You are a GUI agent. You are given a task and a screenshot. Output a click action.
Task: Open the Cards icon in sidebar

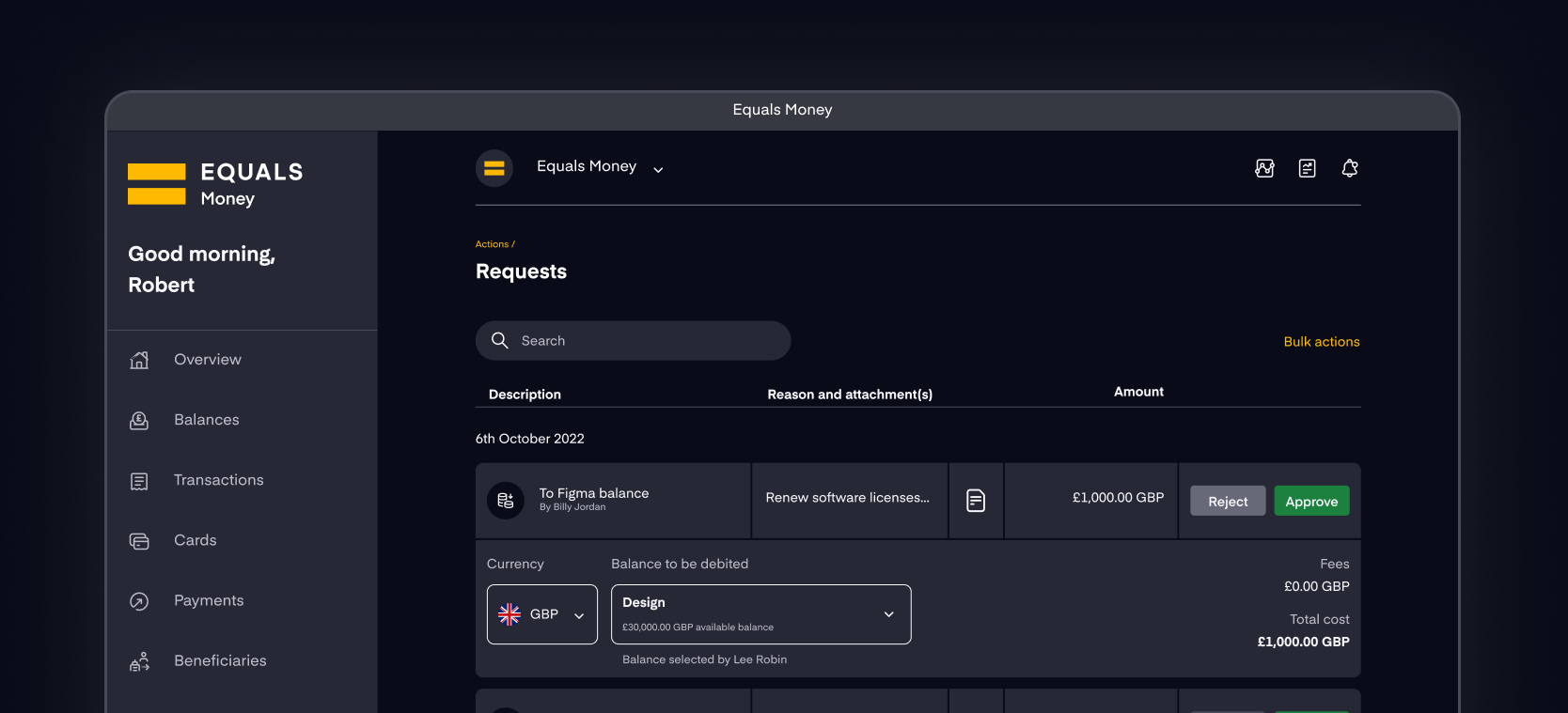coord(139,541)
